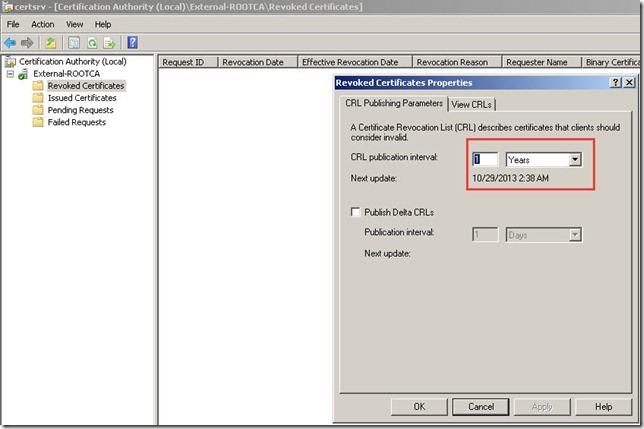The height and width of the screenshot is (429, 644).
Task: Click the Export List toolbar icon
Action: 108,42
